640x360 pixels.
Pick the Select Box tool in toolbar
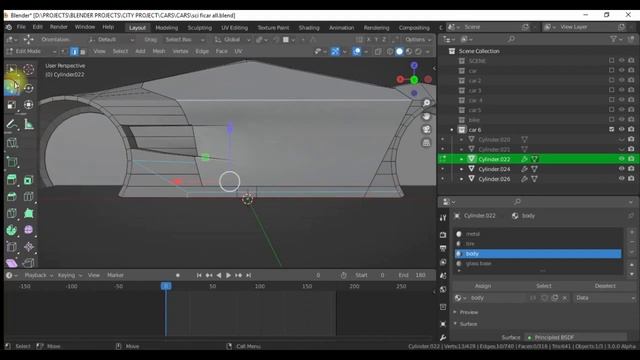tap(11, 70)
